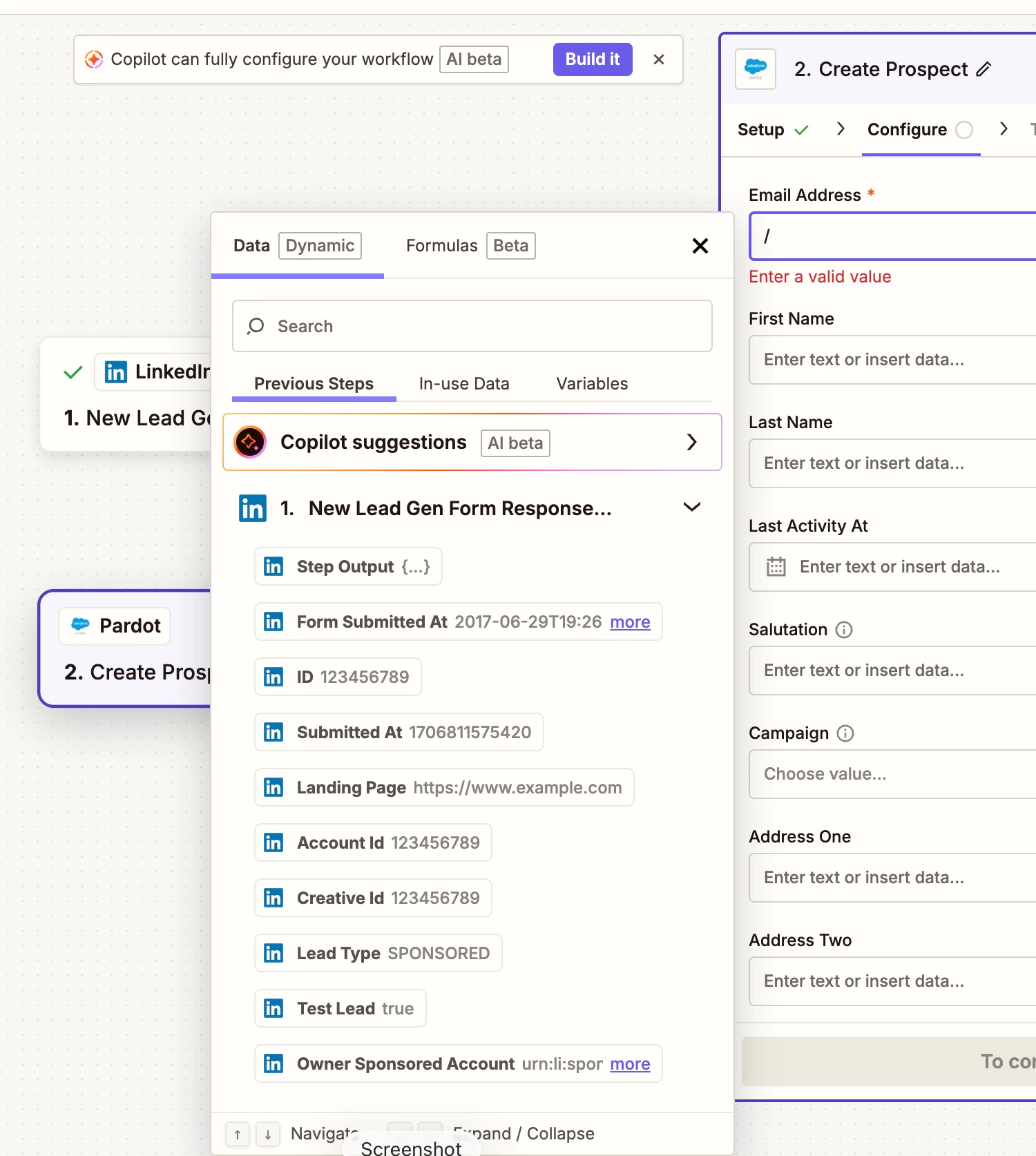The image size is (1036, 1156).
Task: Insert the Submitted At 1706811575420 field
Action: point(399,732)
